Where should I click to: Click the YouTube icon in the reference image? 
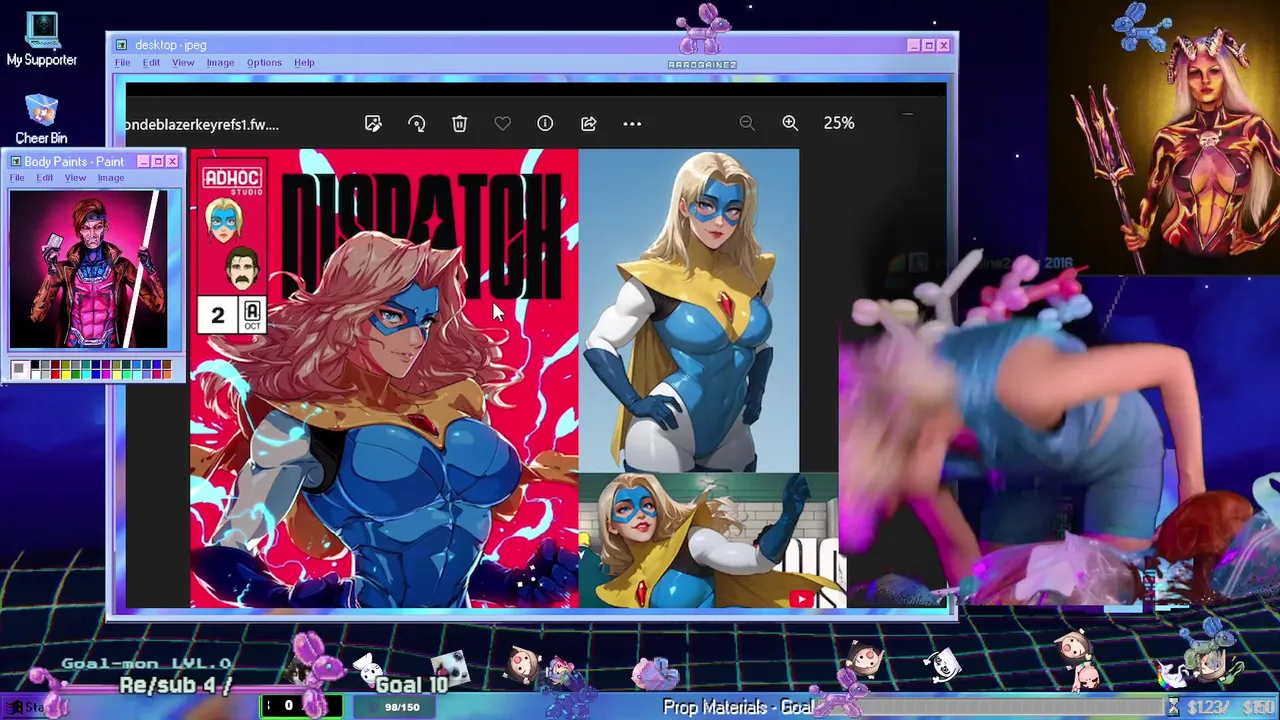[x=801, y=599]
